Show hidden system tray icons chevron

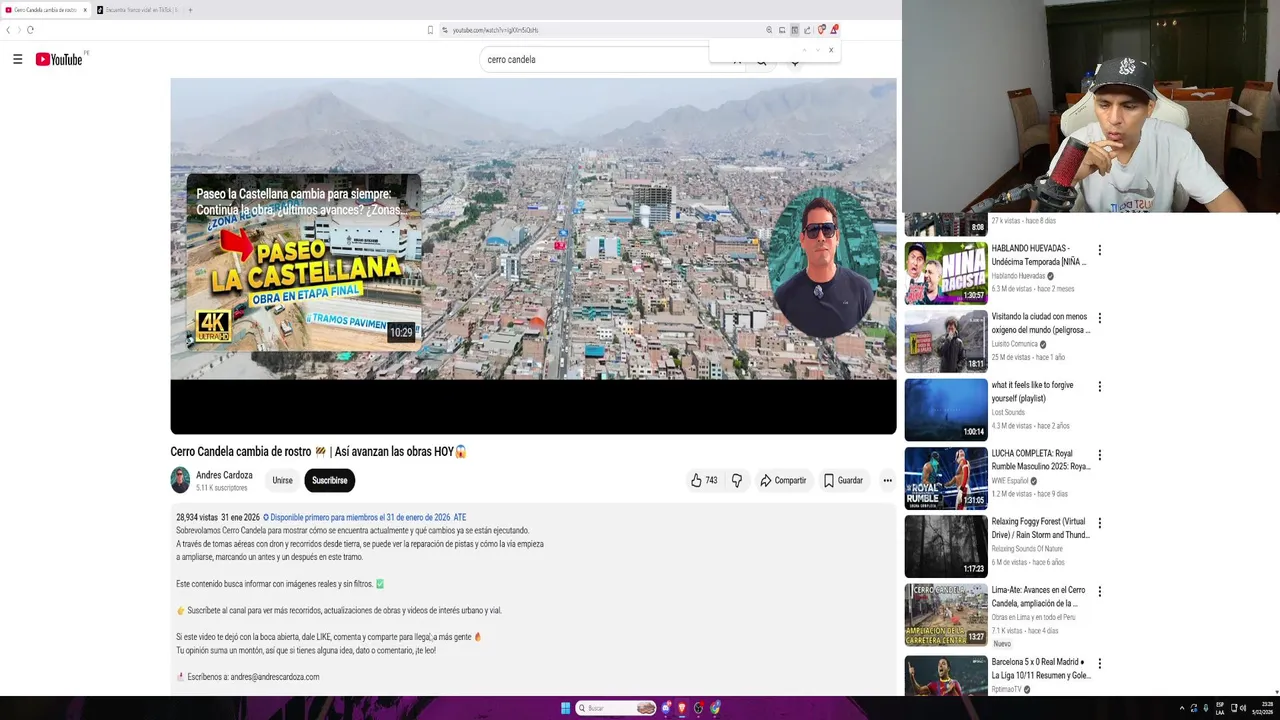(x=1181, y=708)
